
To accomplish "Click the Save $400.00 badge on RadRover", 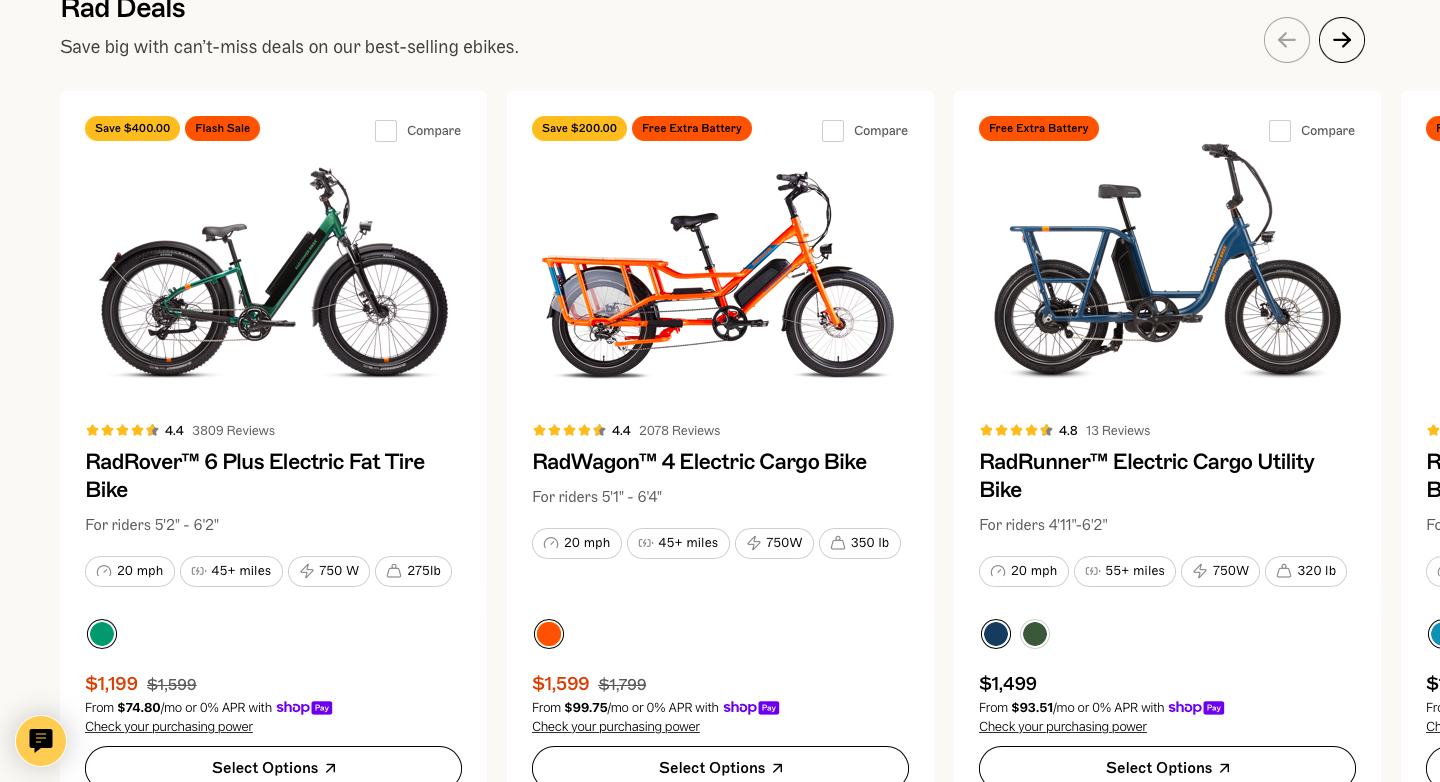I will pos(132,128).
